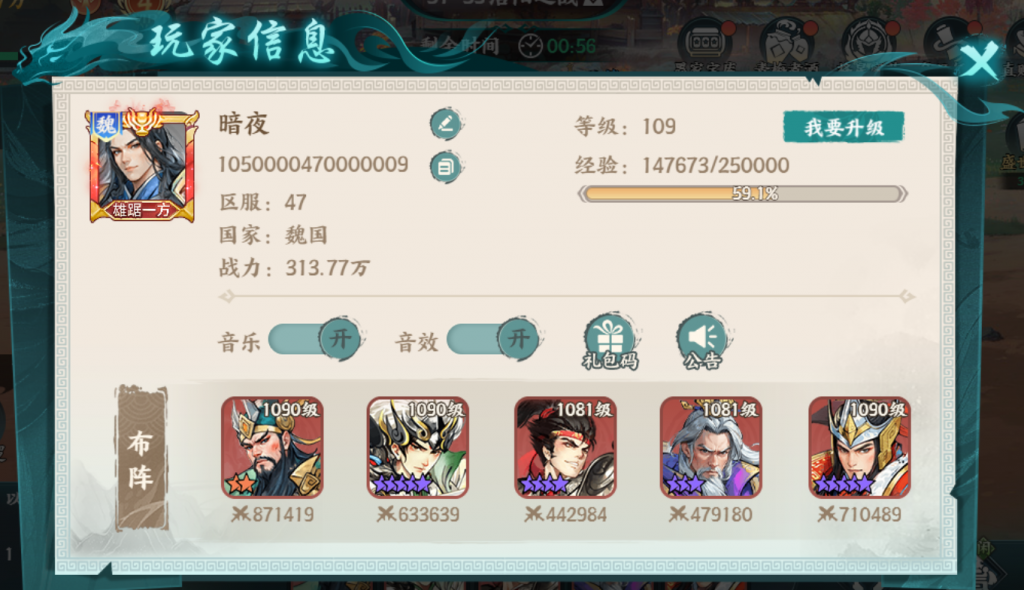This screenshot has width=1024, height=590.
Task: Click the 我要升级 level up button
Action: point(844,127)
